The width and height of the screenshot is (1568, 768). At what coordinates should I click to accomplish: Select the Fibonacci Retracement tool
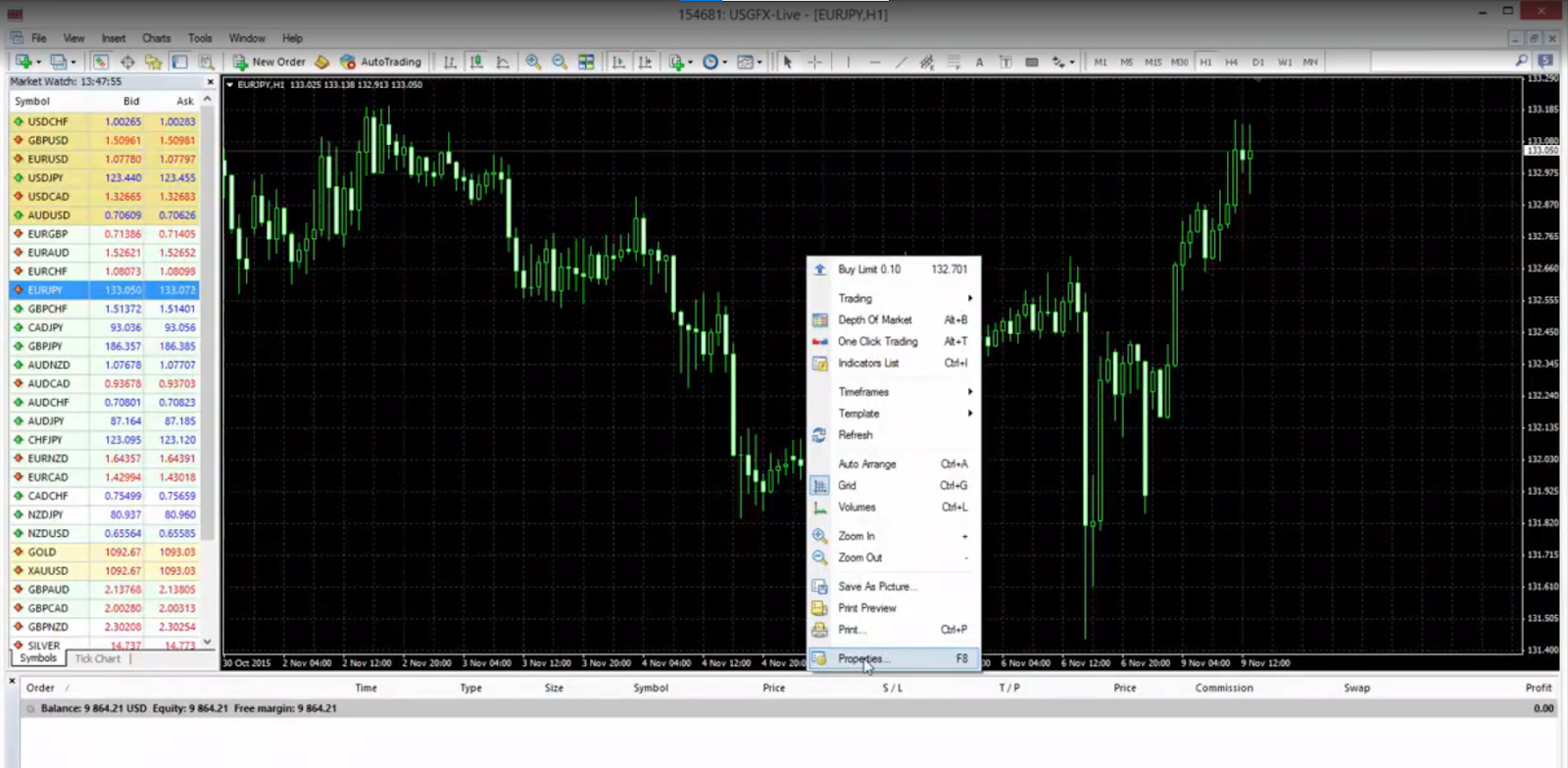point(954,62)
